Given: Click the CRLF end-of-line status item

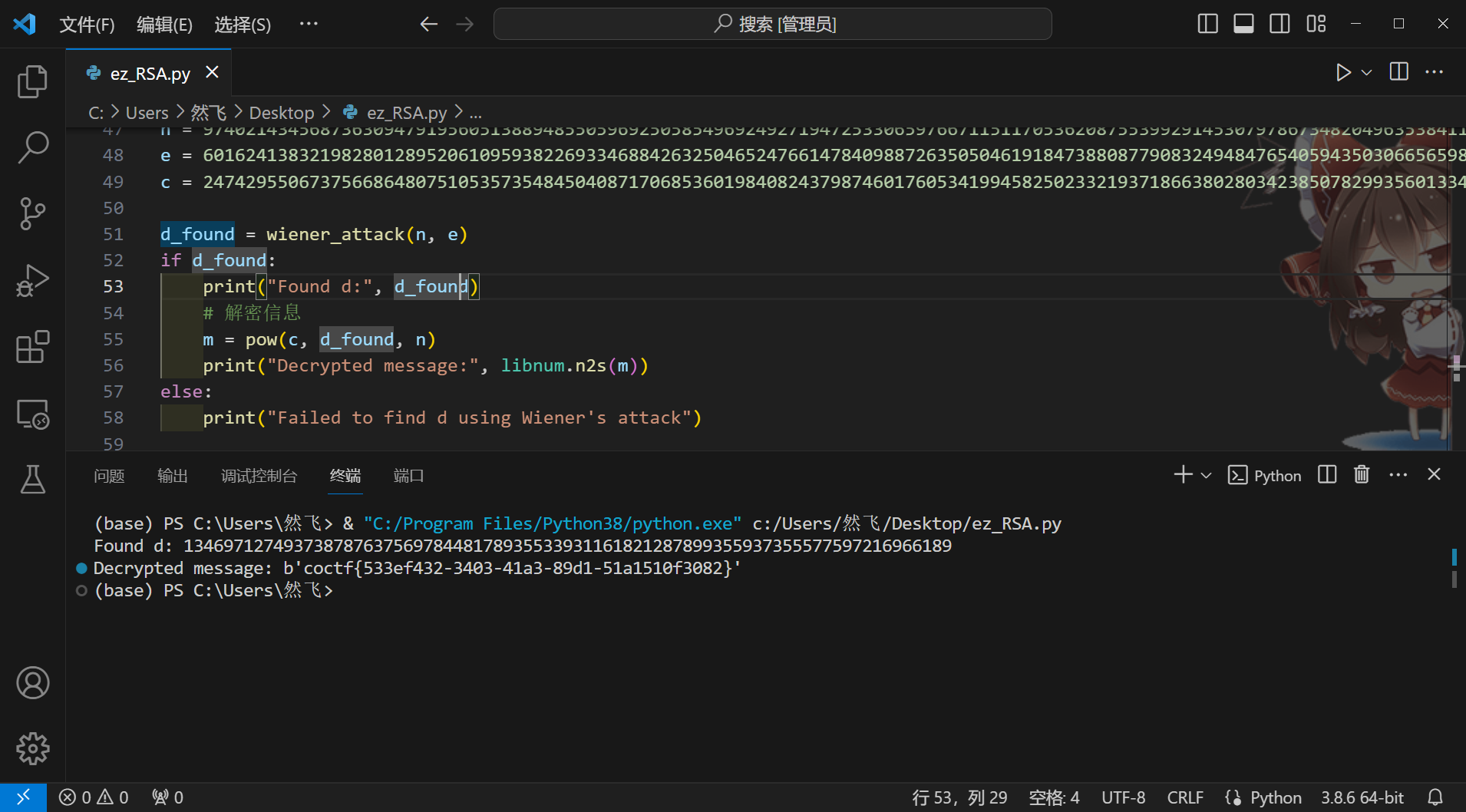Looking at the screenshot, I should (x=1185, y=797).
